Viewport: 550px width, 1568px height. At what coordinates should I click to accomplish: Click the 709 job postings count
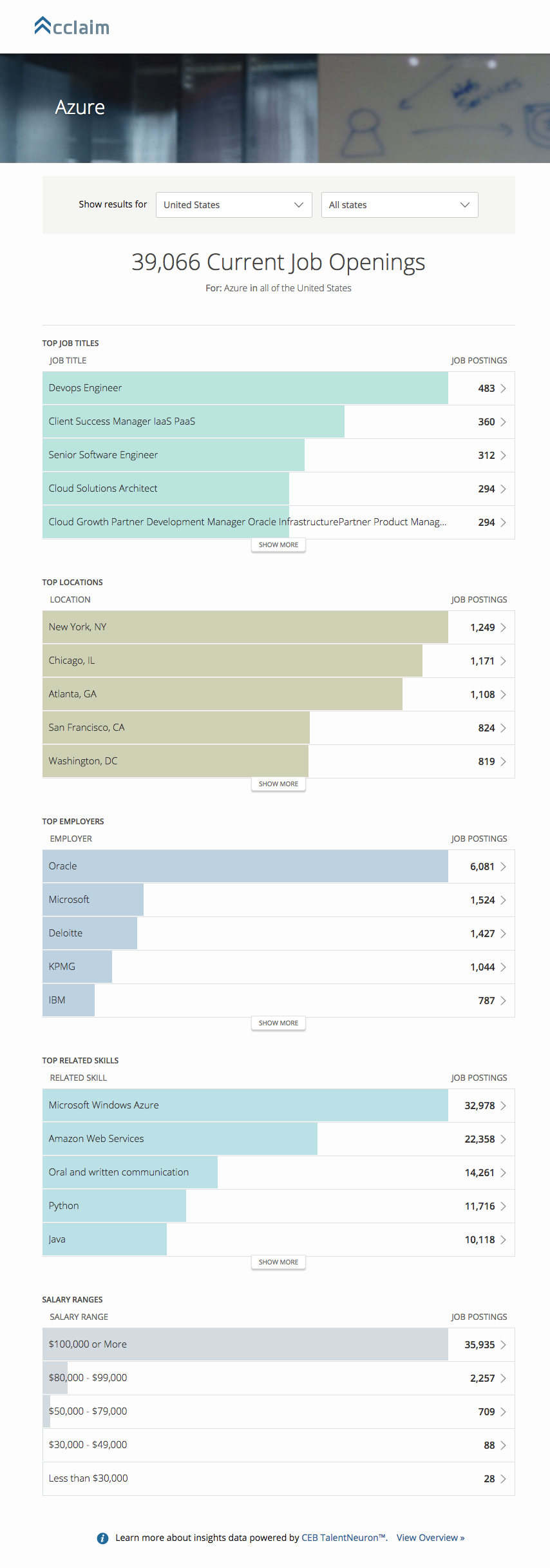tap(486, 1412)
